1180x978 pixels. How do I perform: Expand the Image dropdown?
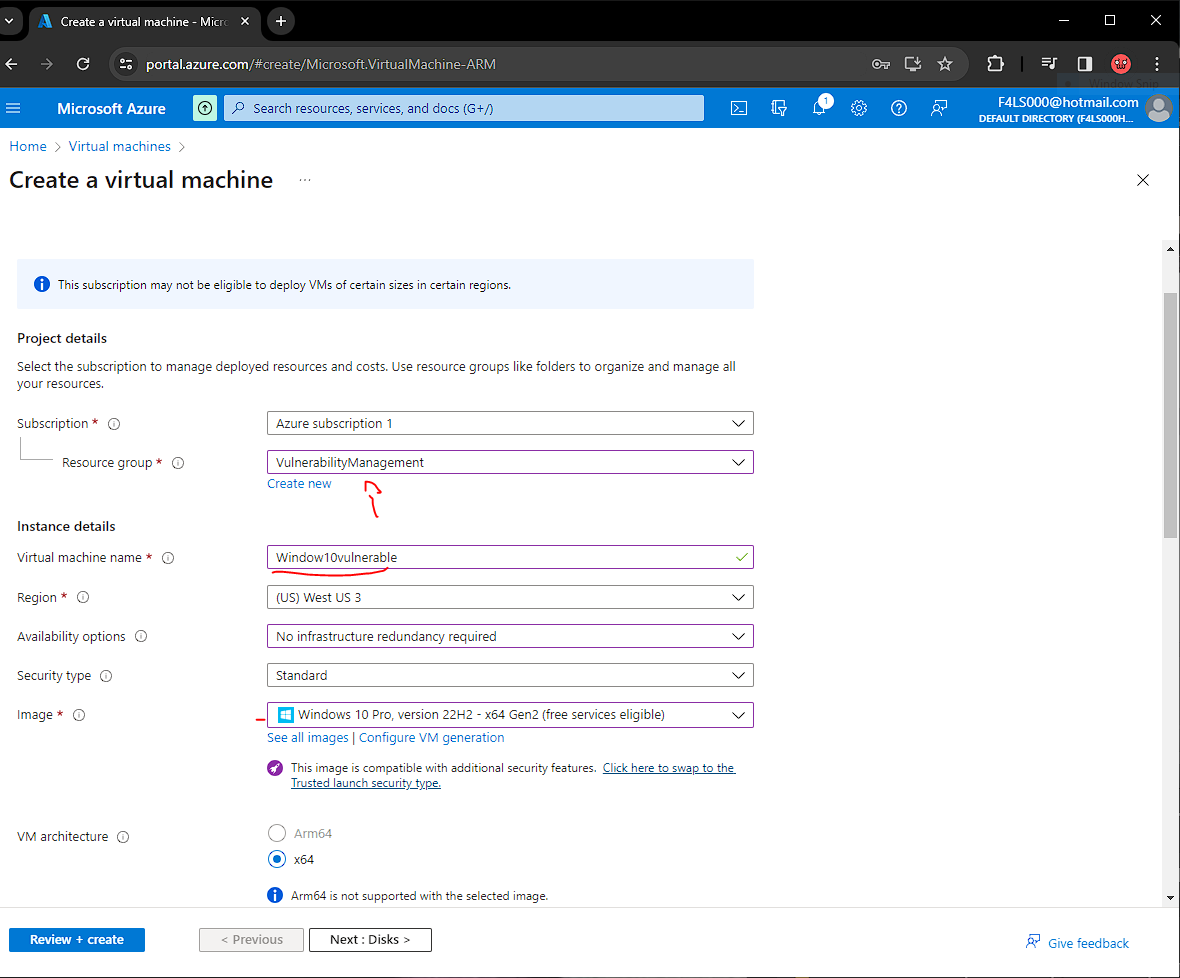(510, 715)
